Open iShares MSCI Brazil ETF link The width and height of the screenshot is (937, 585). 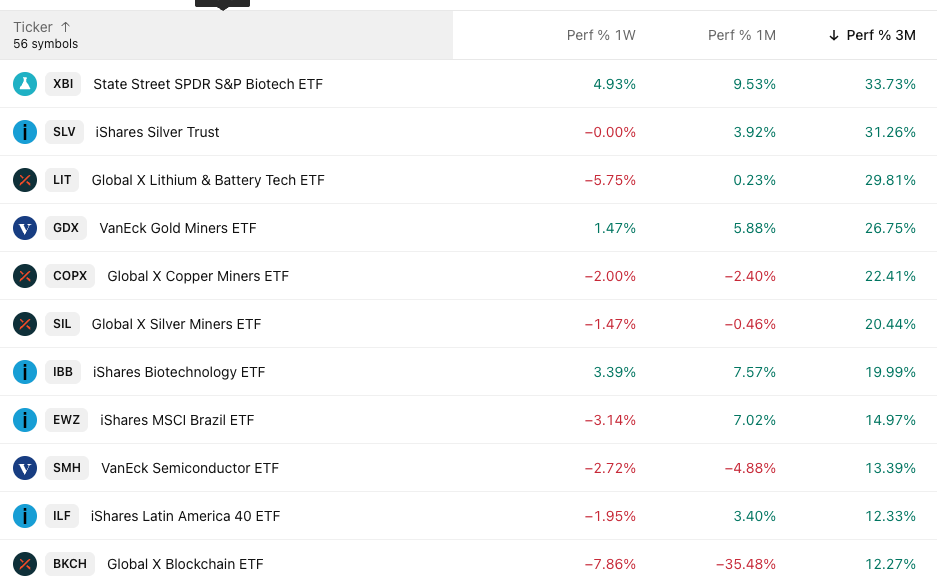(x=177, y=420)
